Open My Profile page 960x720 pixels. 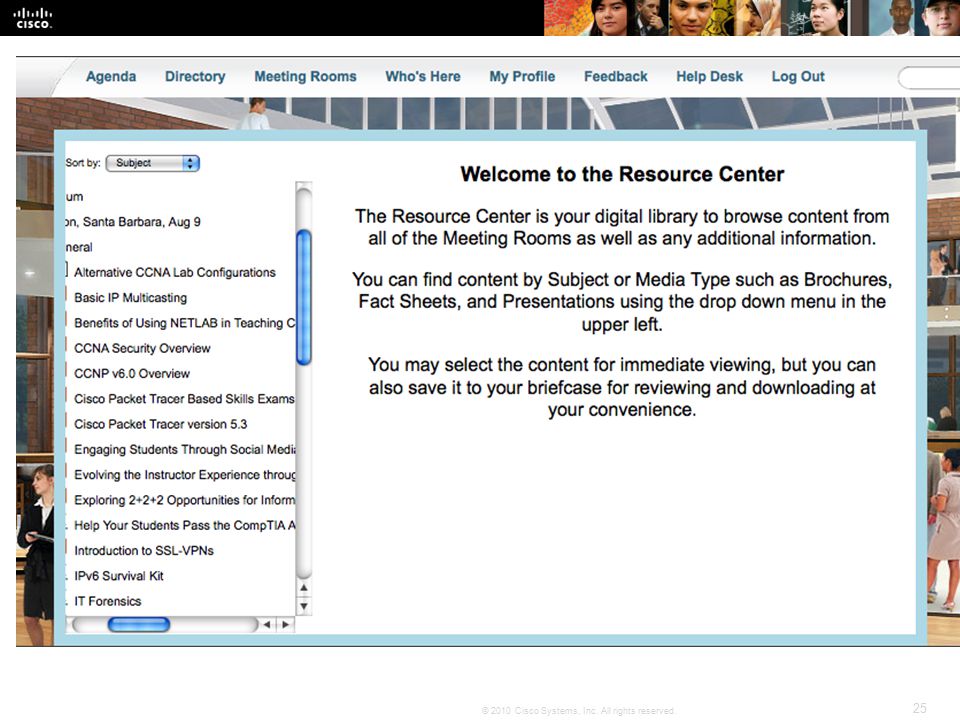[522, 77]
